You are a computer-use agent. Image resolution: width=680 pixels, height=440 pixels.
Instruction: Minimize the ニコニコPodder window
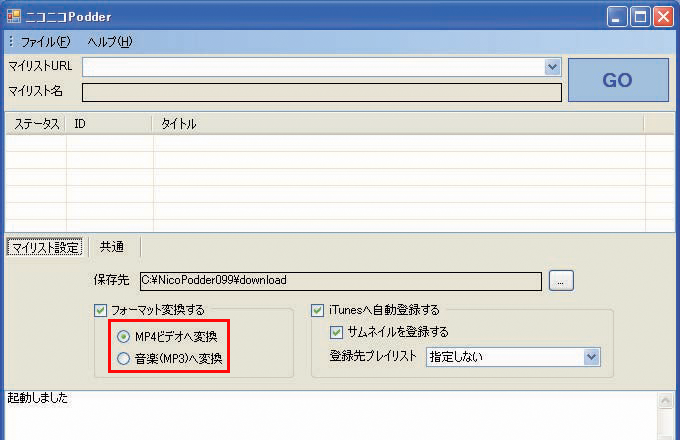coord(617,17)
